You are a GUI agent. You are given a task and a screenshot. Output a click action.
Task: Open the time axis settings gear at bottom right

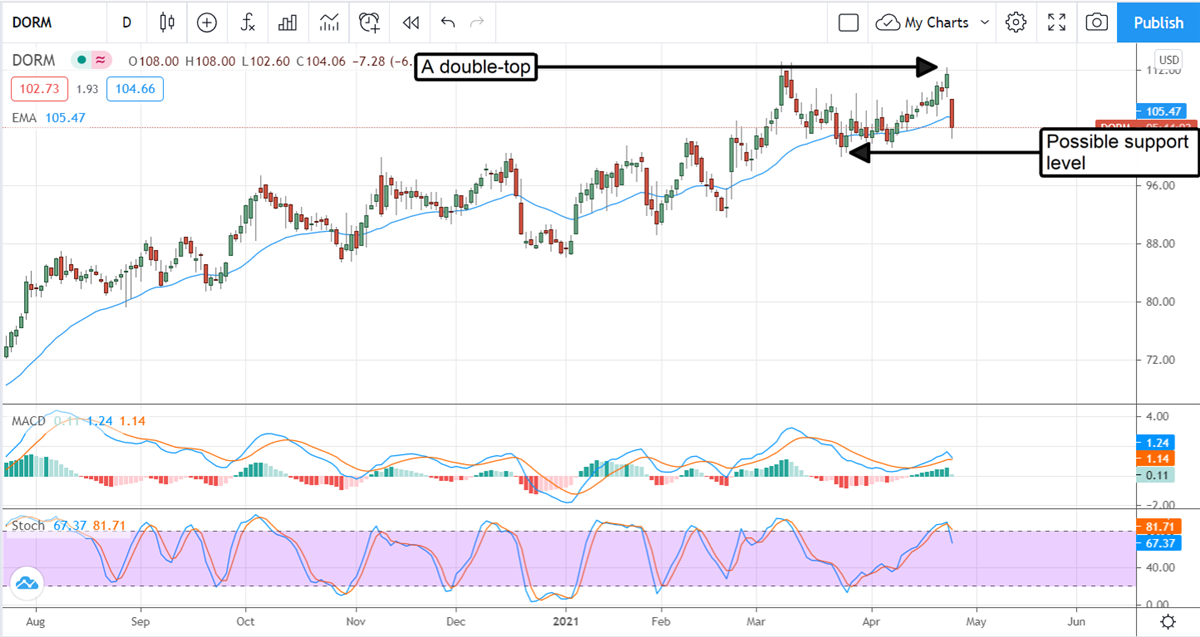pyautogui.click(x=1168, y=622)
